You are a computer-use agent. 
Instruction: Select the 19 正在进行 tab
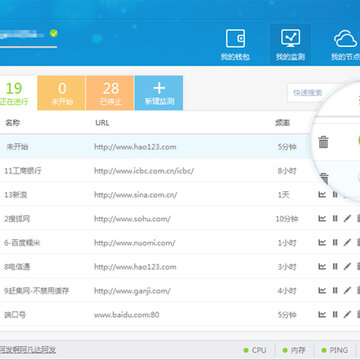pos(16,93)
